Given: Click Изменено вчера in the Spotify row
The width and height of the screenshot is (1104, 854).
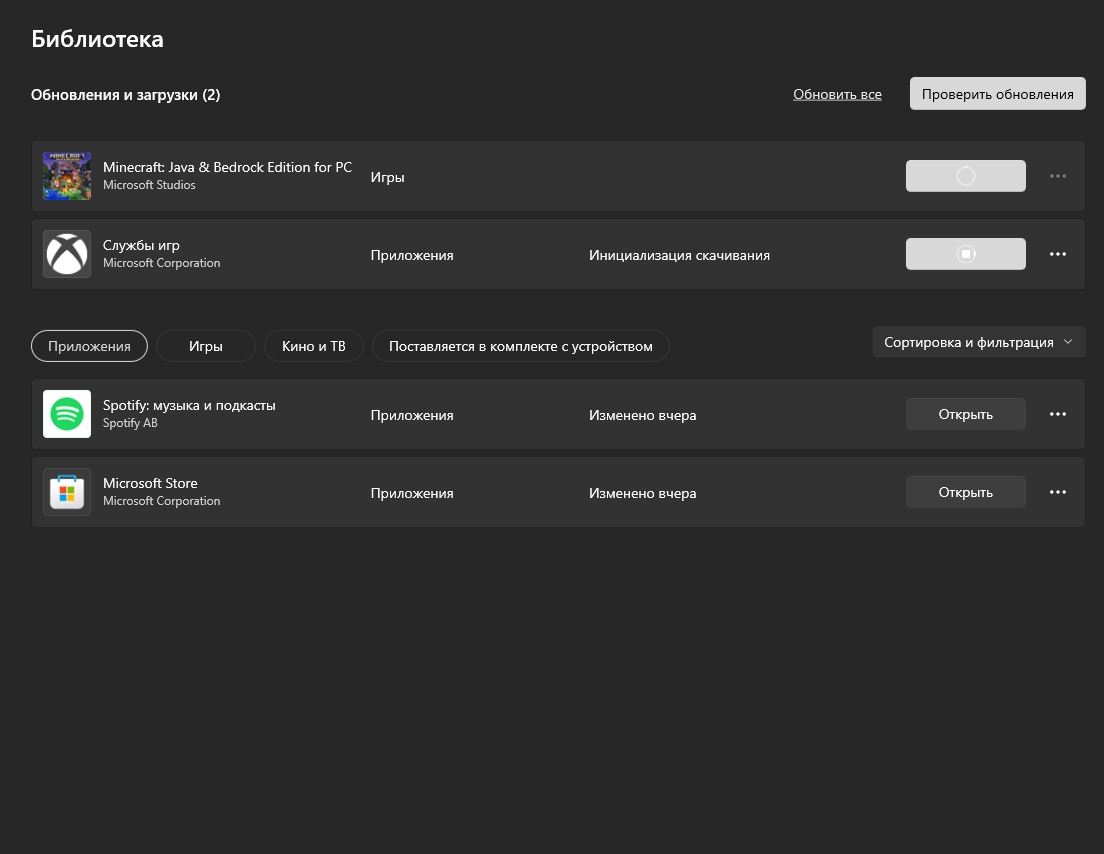Looking at the screenshot, I should pos(642,415).
